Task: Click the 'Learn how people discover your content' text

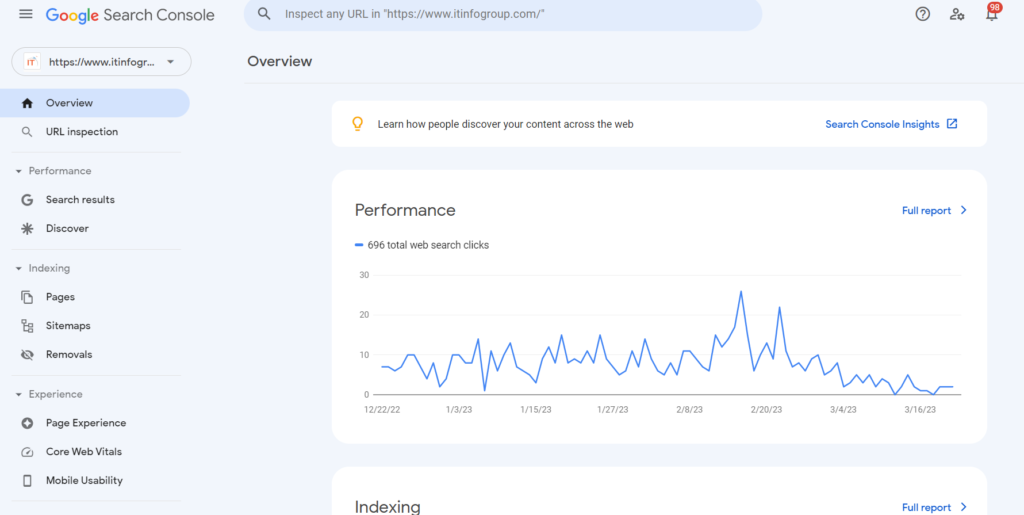Action: point(505,124)
